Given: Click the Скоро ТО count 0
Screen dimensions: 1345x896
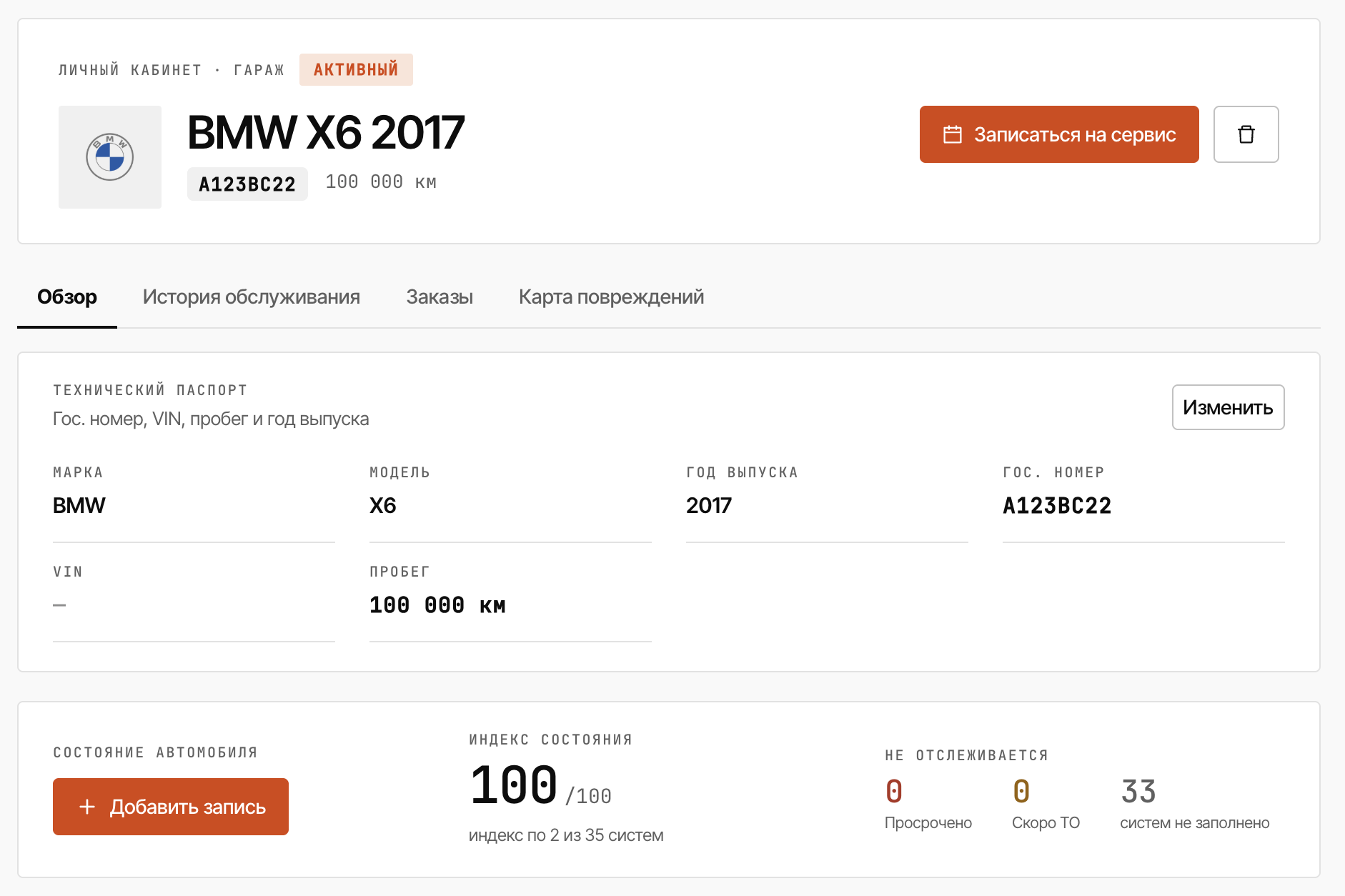Looking at the screenshot, I should click(1021, 792).
